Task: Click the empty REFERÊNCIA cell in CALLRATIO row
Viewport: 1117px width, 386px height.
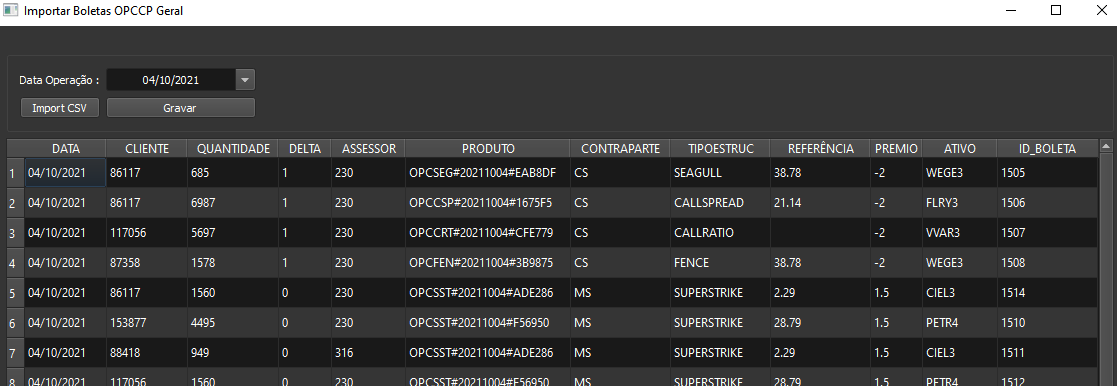Action: click(820, 233)
